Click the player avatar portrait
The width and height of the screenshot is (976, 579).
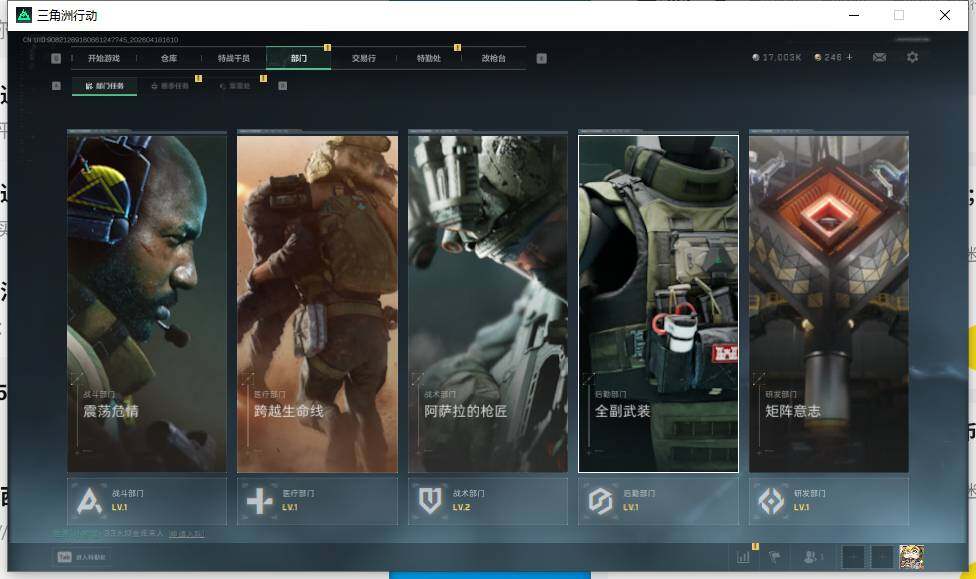tap(911, 557)
